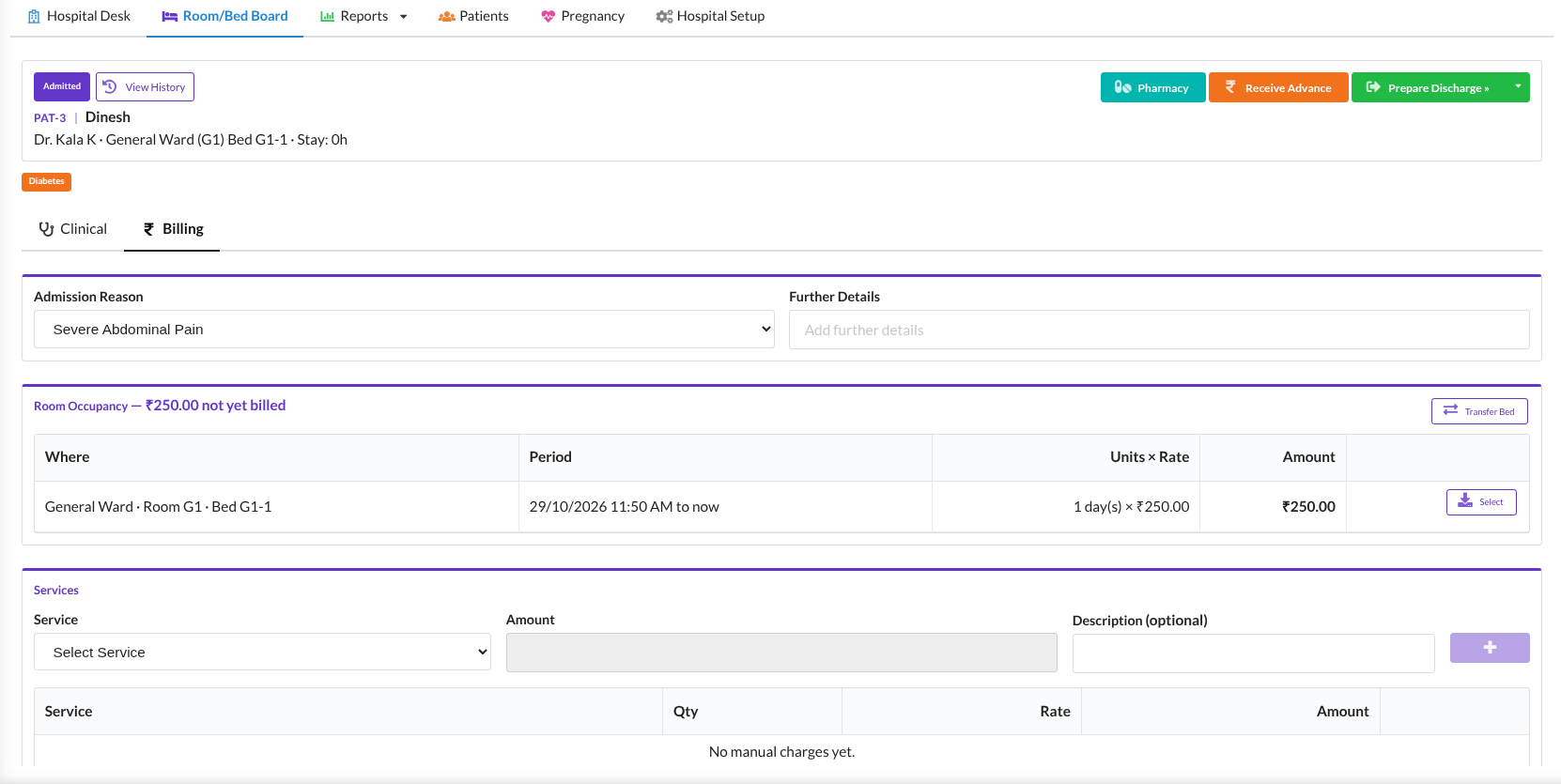Click the Transfer Bed button

pos(1479,411)
